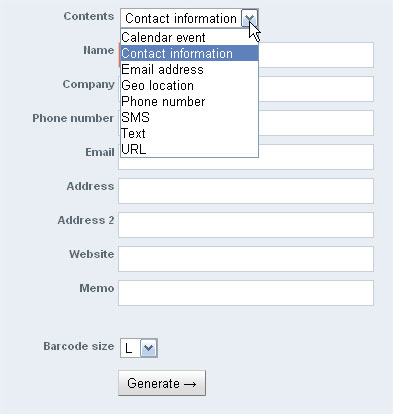Select Phone number list option
The width and height of the screenshot is (393, 414).
pyautogui.click(x=189, y=101)
